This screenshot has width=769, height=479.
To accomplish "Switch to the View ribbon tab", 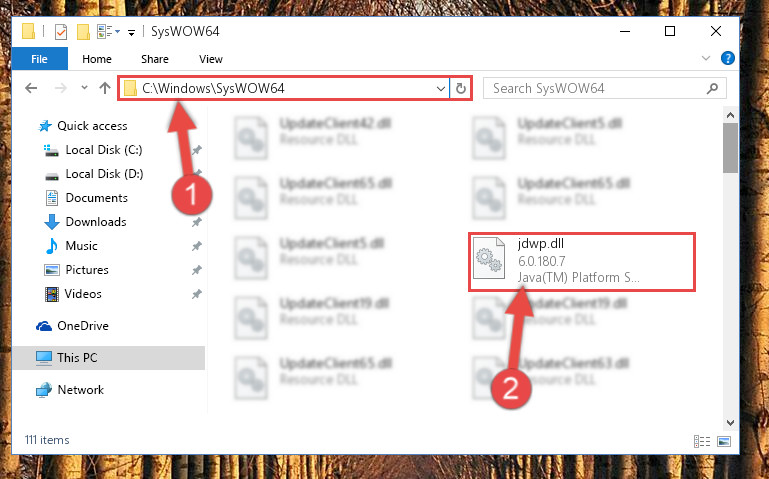I will 211,59.
